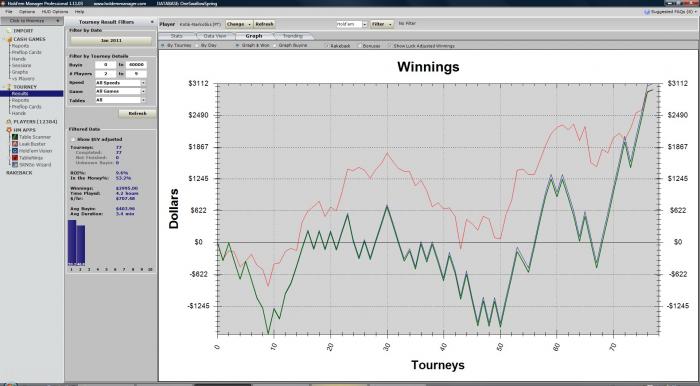The width and height of the screenshot is (700, 386).
Task: Click Refresh in Tourney Result Filters
Action: pyautogui.click(x=138, y=114)
